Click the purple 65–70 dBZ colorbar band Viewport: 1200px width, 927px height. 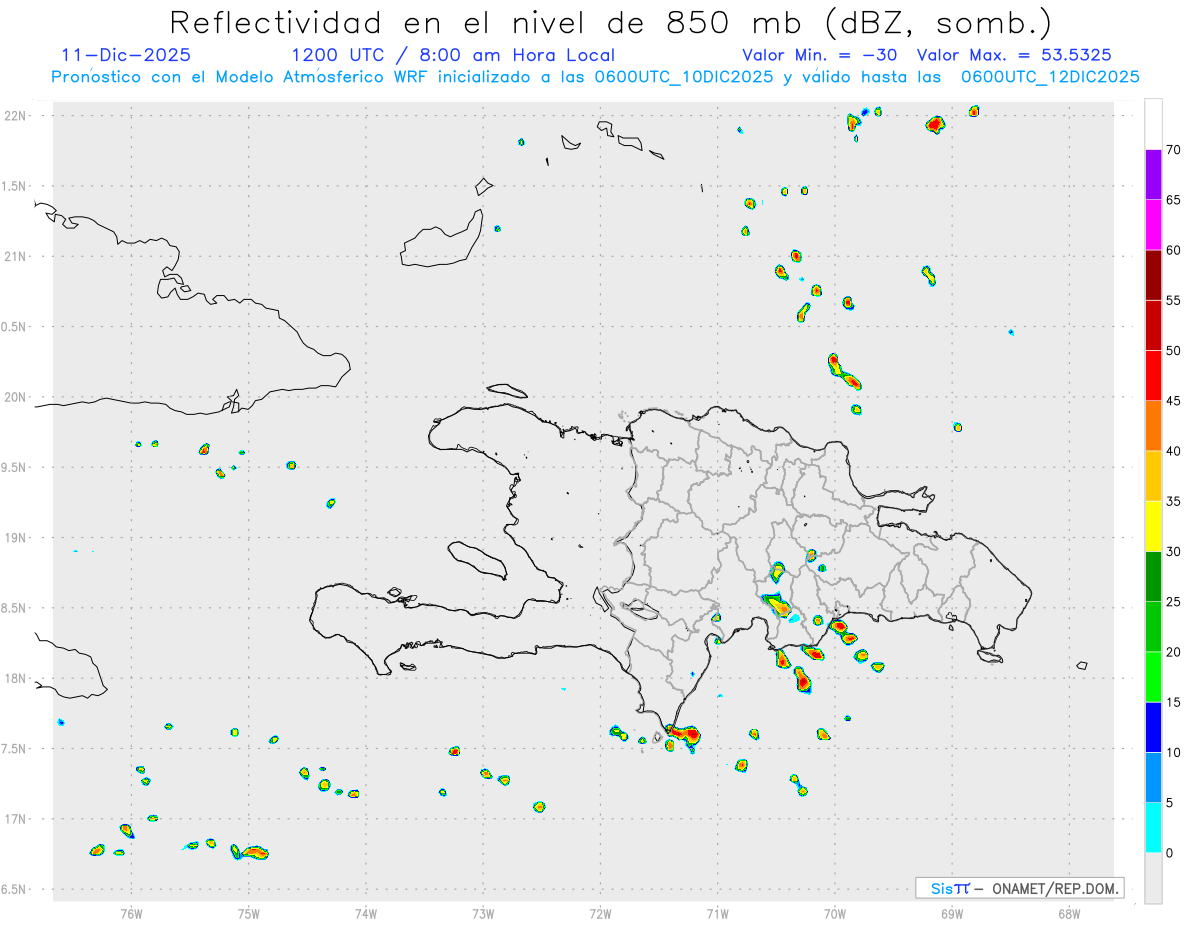[x=1153, y=174]
